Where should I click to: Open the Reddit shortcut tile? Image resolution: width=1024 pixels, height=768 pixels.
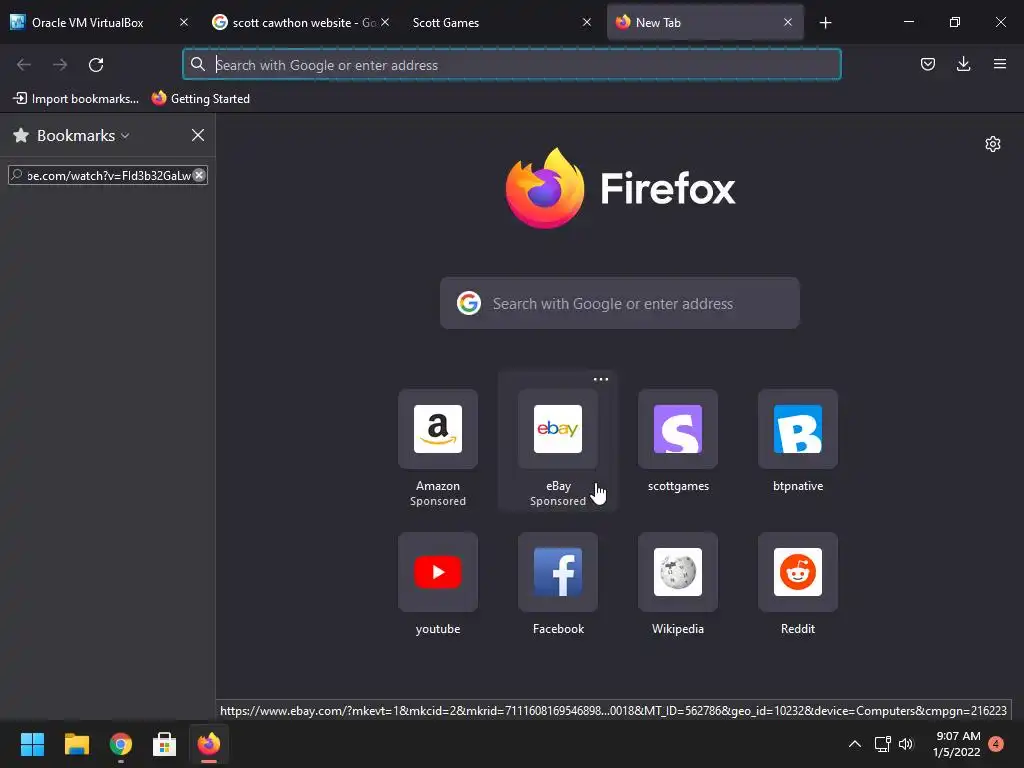[797, 572]
